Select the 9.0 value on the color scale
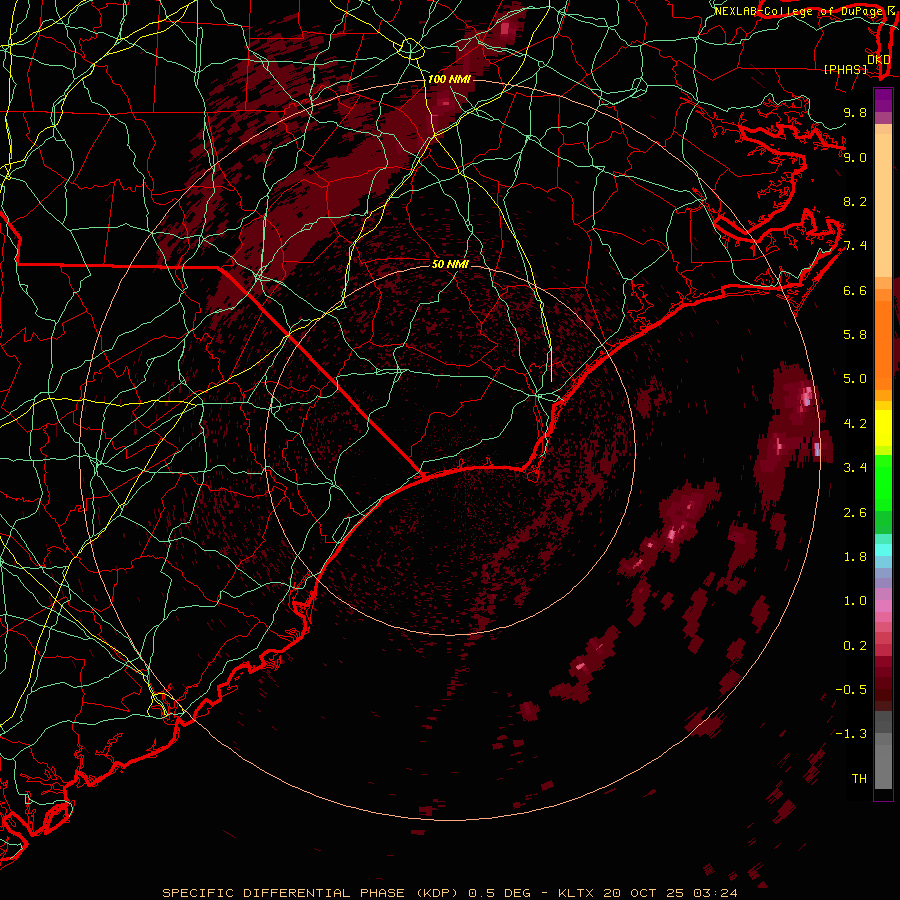 pyautogui.click(x=855, y=157)
